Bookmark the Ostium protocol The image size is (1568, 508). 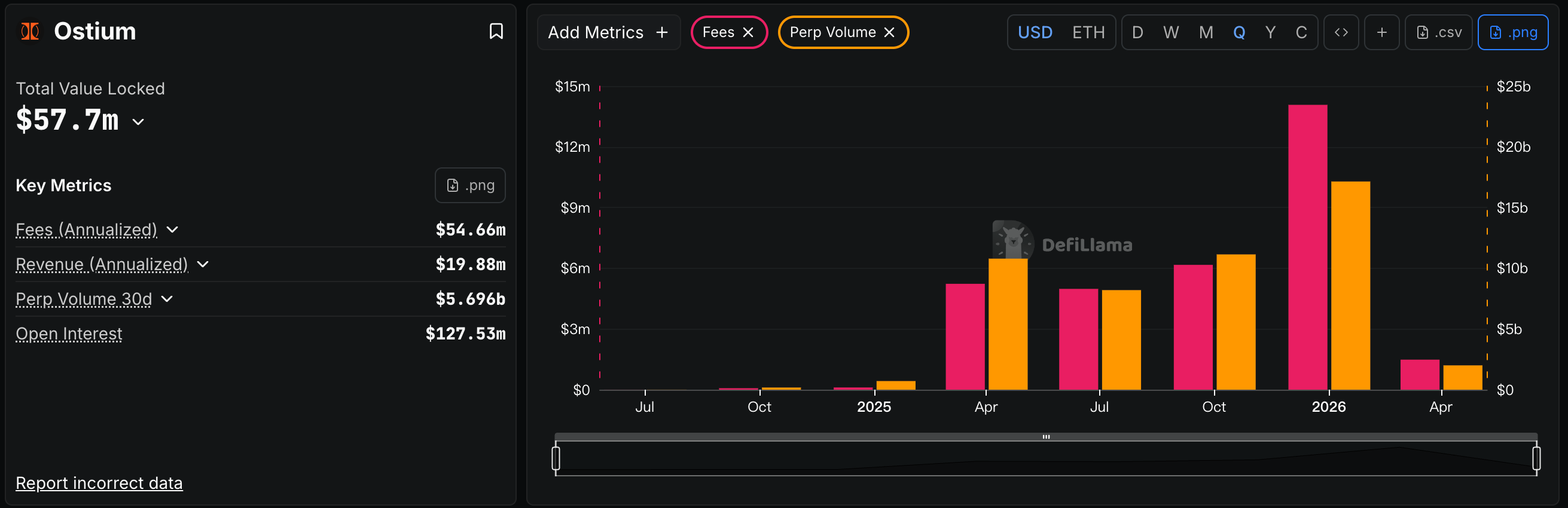(496, 32)
